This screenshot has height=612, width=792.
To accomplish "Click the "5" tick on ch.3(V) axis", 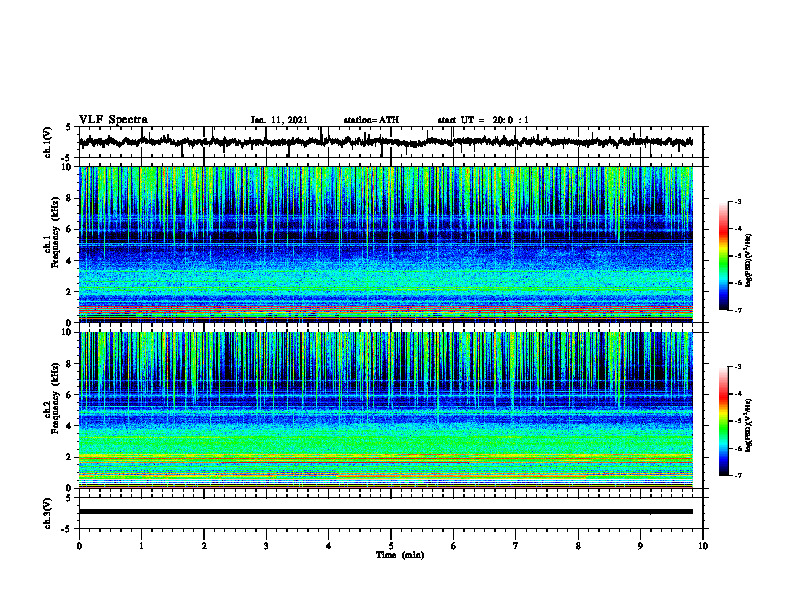I will pyautogui.click(x=69, y=498).
